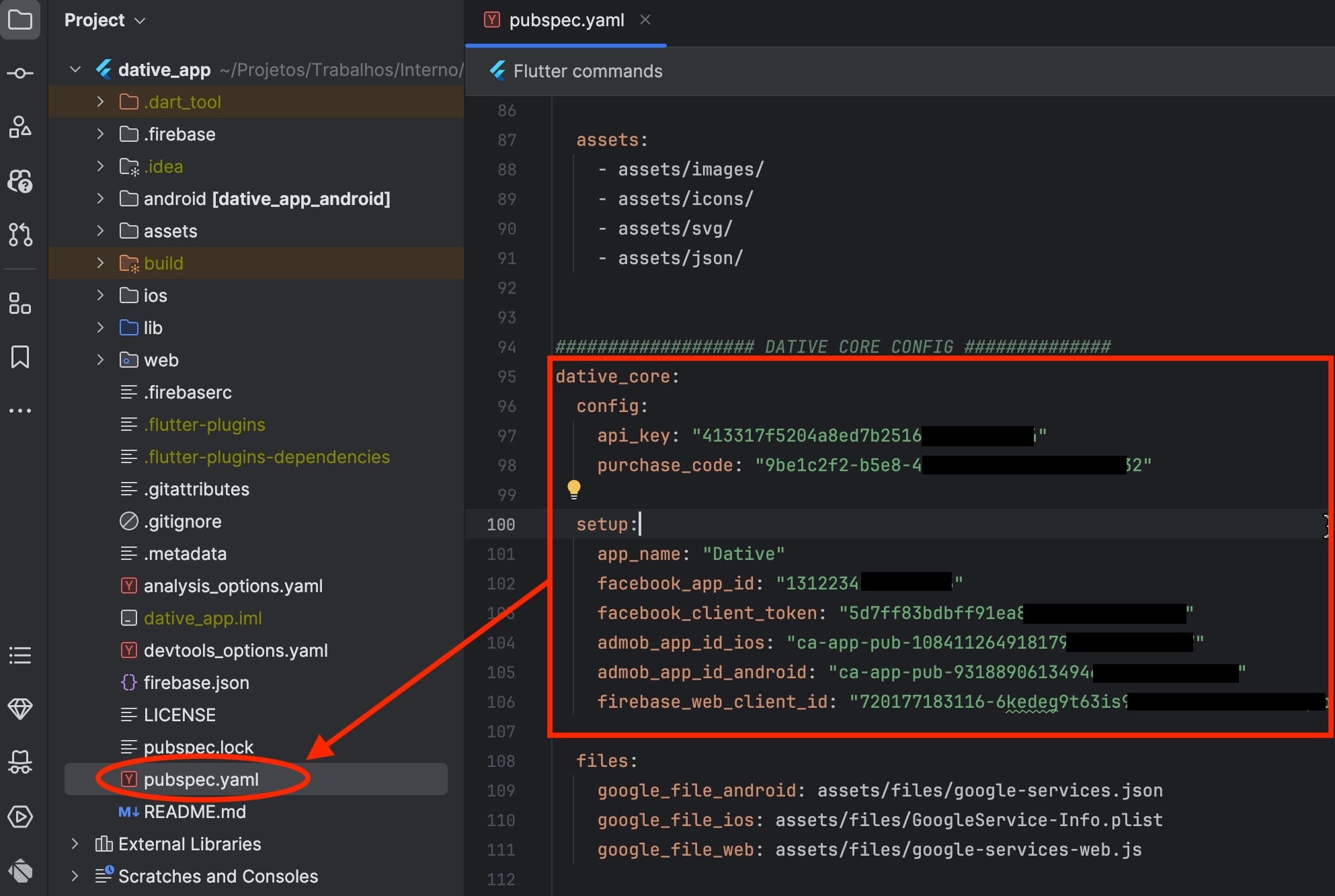Open firebase.json from project tree
This screenshot has height=896, width=1335.
click(x=196, y=682)
